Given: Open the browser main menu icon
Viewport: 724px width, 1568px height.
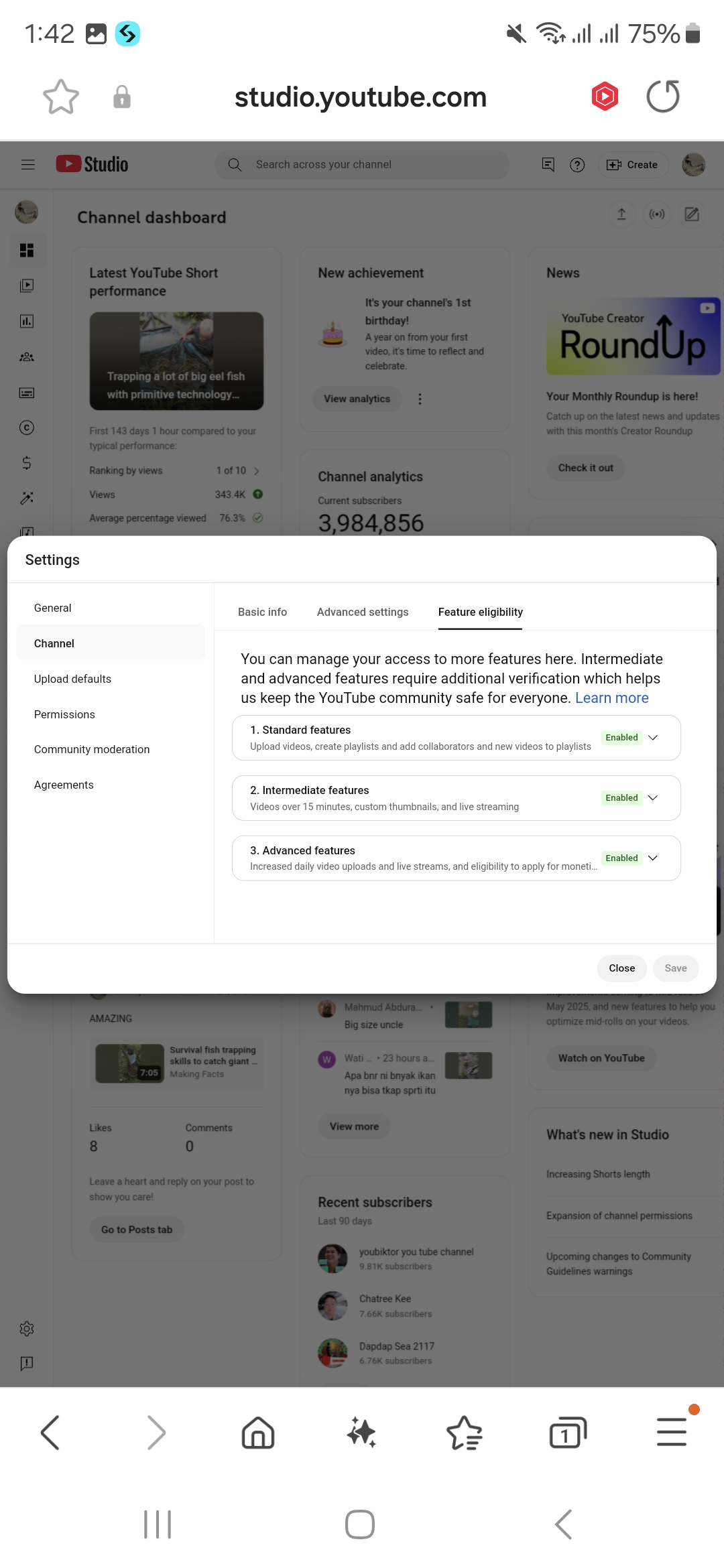Looking at the screenshot, I should 672,1432.
